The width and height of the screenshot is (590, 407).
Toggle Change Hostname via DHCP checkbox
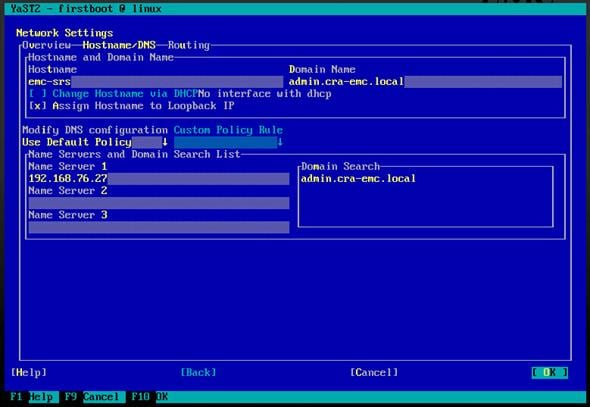(113, 94)
